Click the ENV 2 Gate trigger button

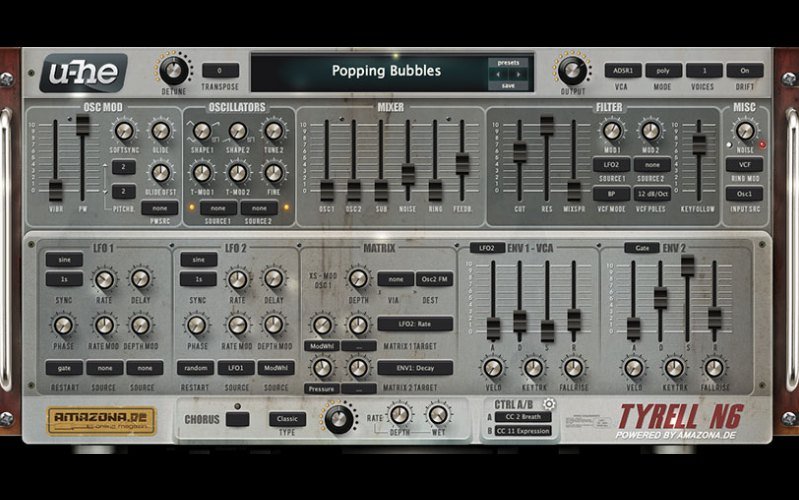pyautogui.click(x=642, y=248)
